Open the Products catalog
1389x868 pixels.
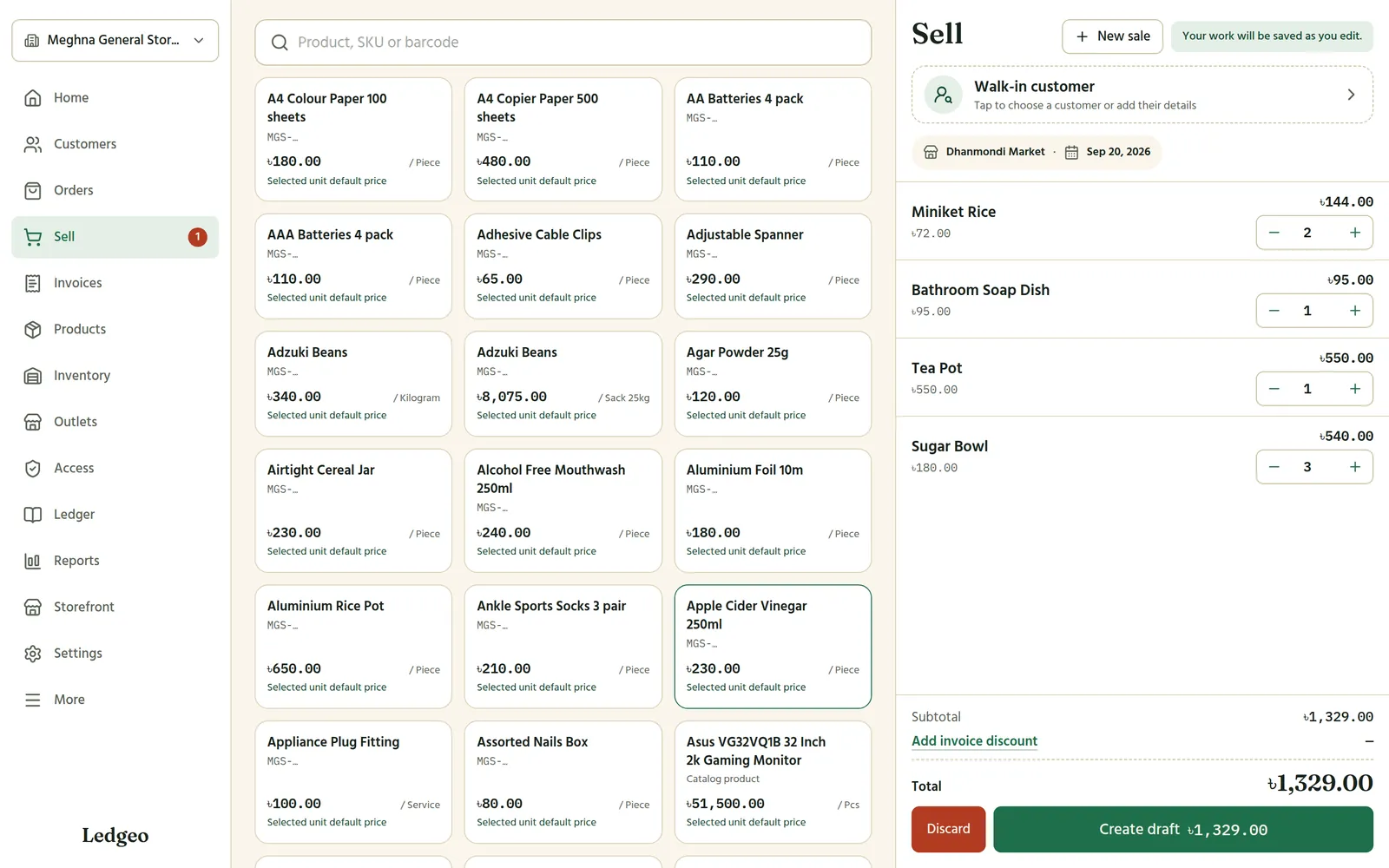(x=115, y=329)
